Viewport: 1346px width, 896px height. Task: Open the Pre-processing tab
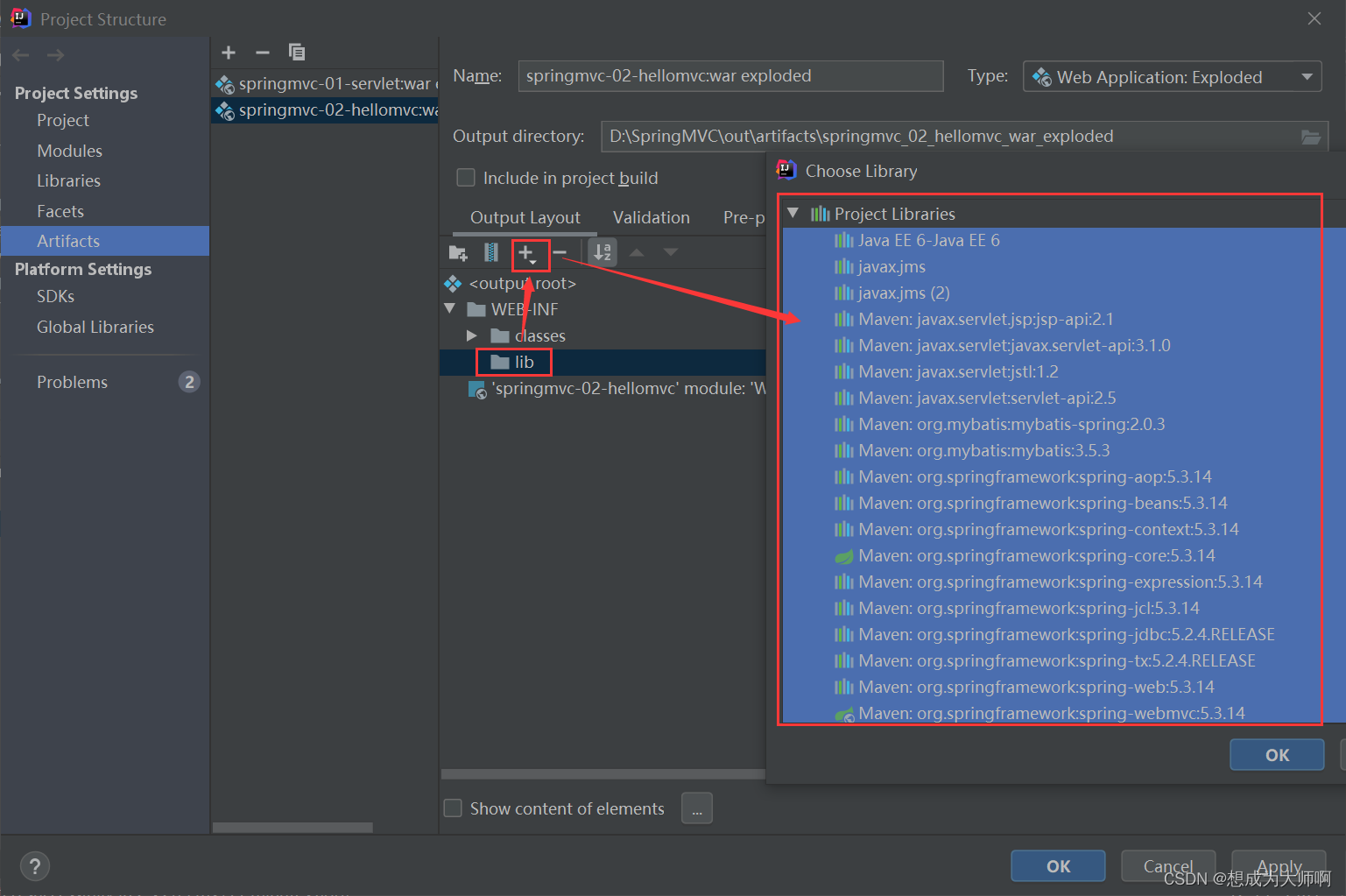tap(744, 217)
